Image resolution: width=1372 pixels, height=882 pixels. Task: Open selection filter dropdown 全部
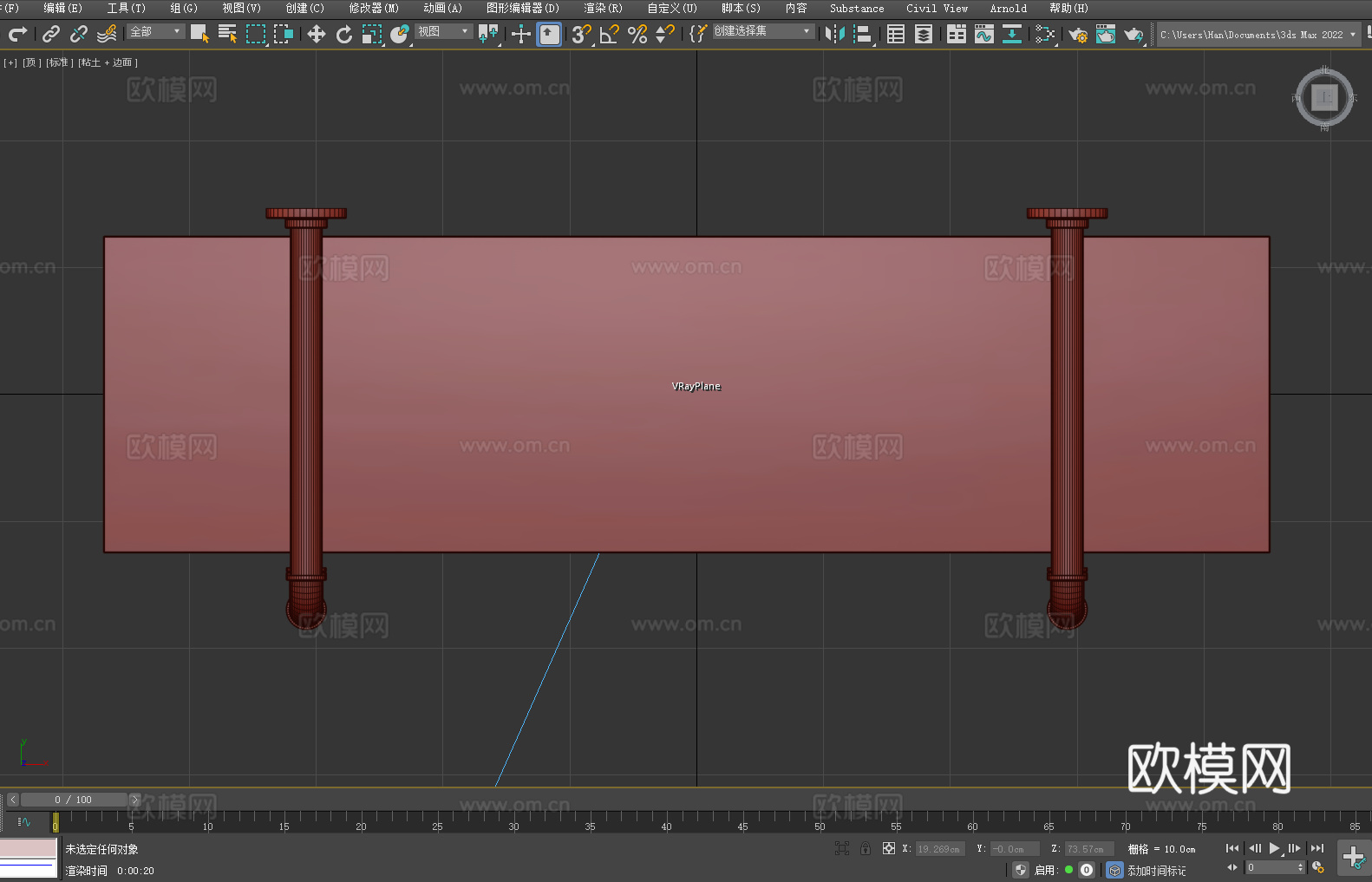(x=156, y=31)
